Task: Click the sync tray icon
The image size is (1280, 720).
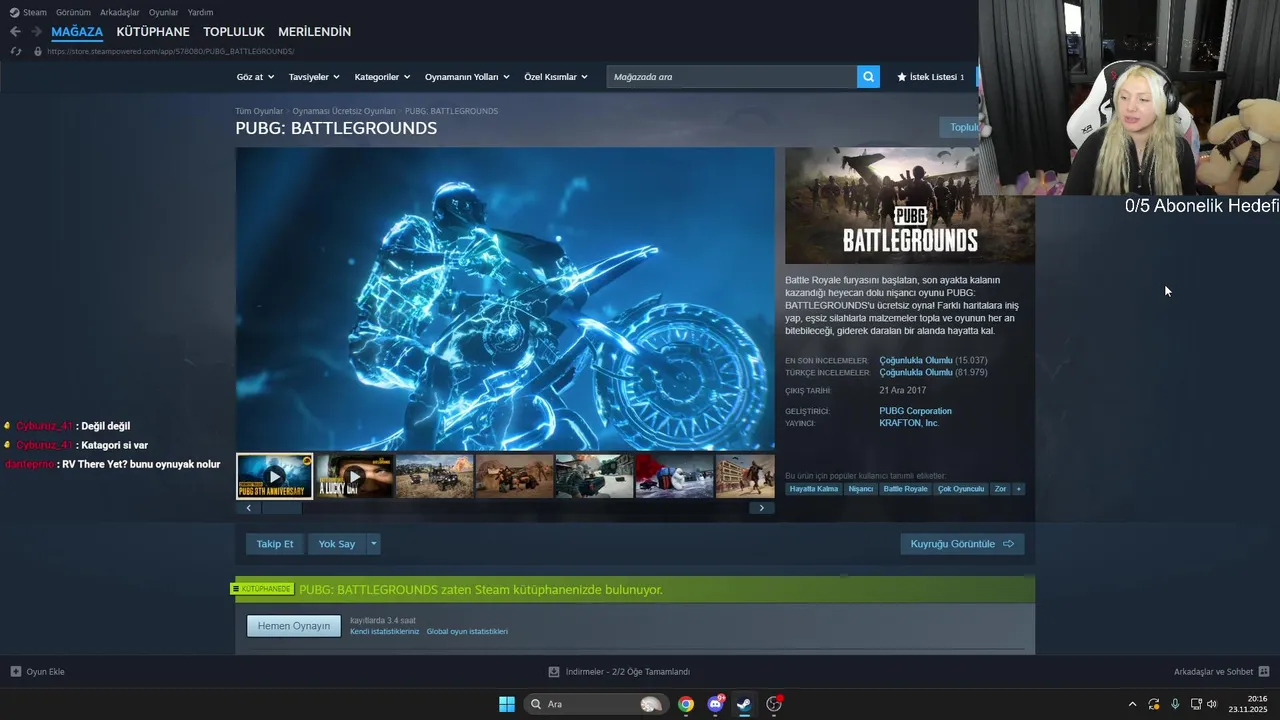Action: tap(1154, 704)
